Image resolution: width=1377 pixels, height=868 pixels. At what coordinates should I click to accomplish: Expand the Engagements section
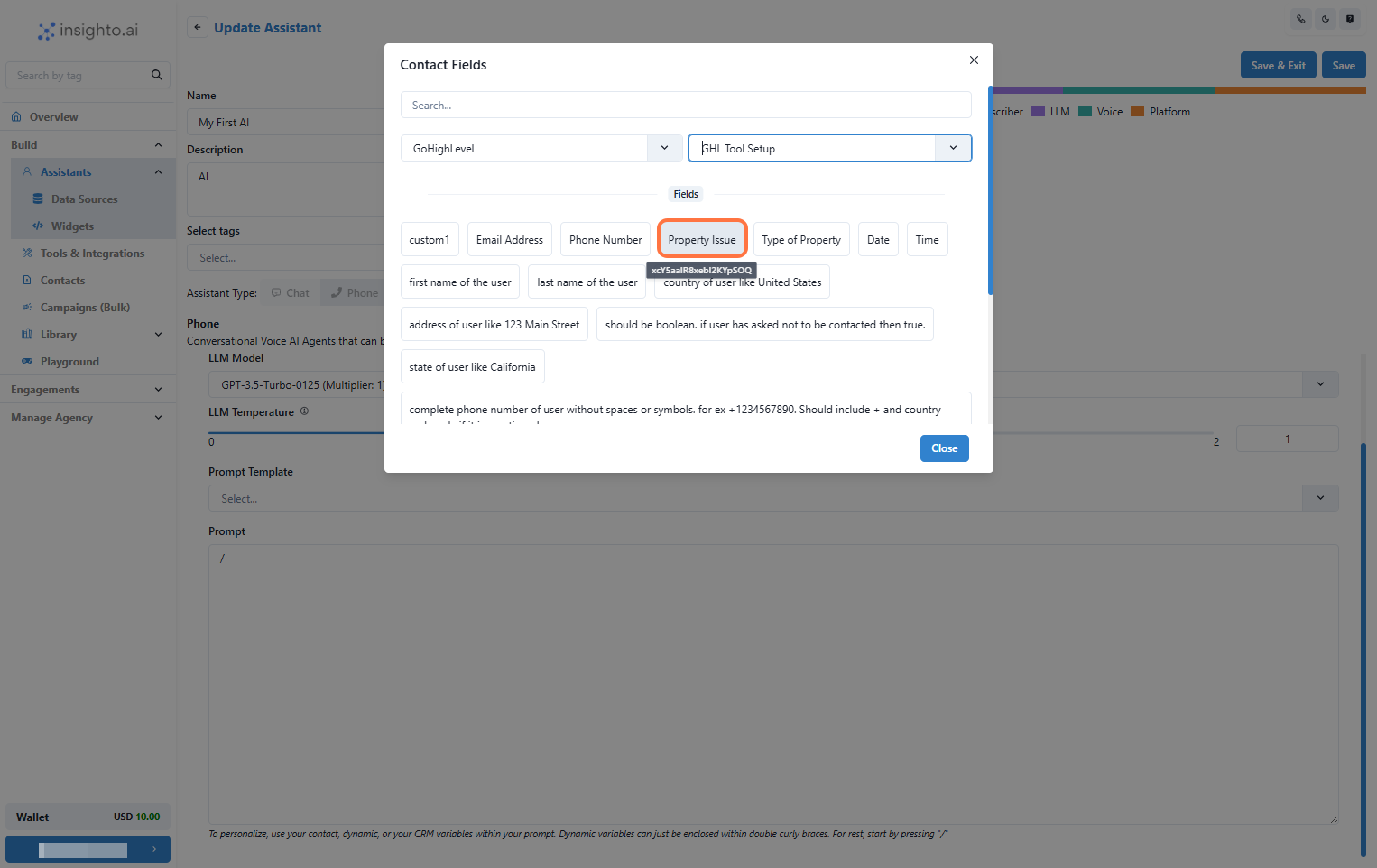158,390
